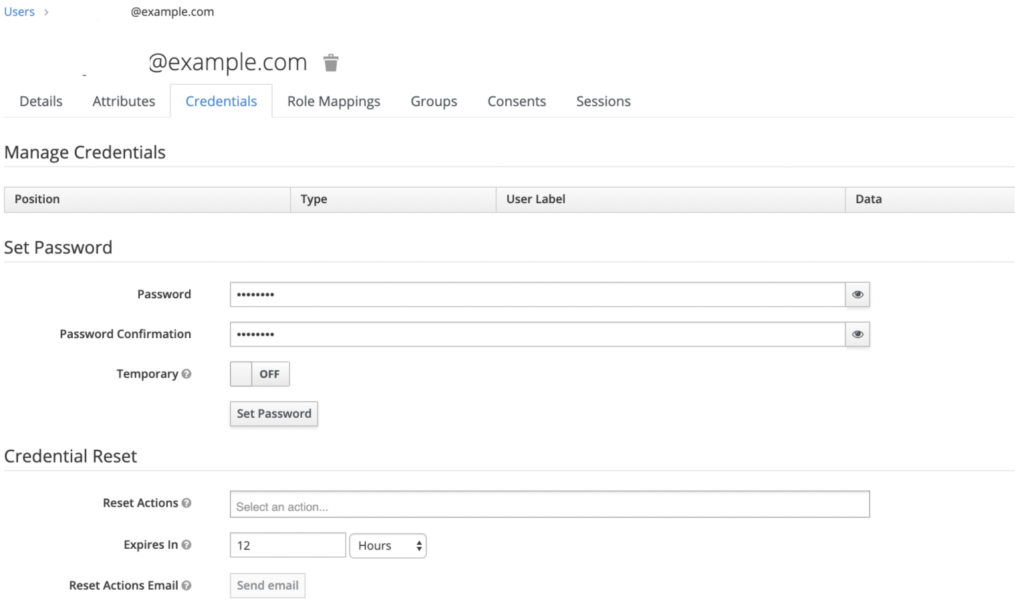
Task: Switch to the Details tab
Action: [x=41, y=101]
